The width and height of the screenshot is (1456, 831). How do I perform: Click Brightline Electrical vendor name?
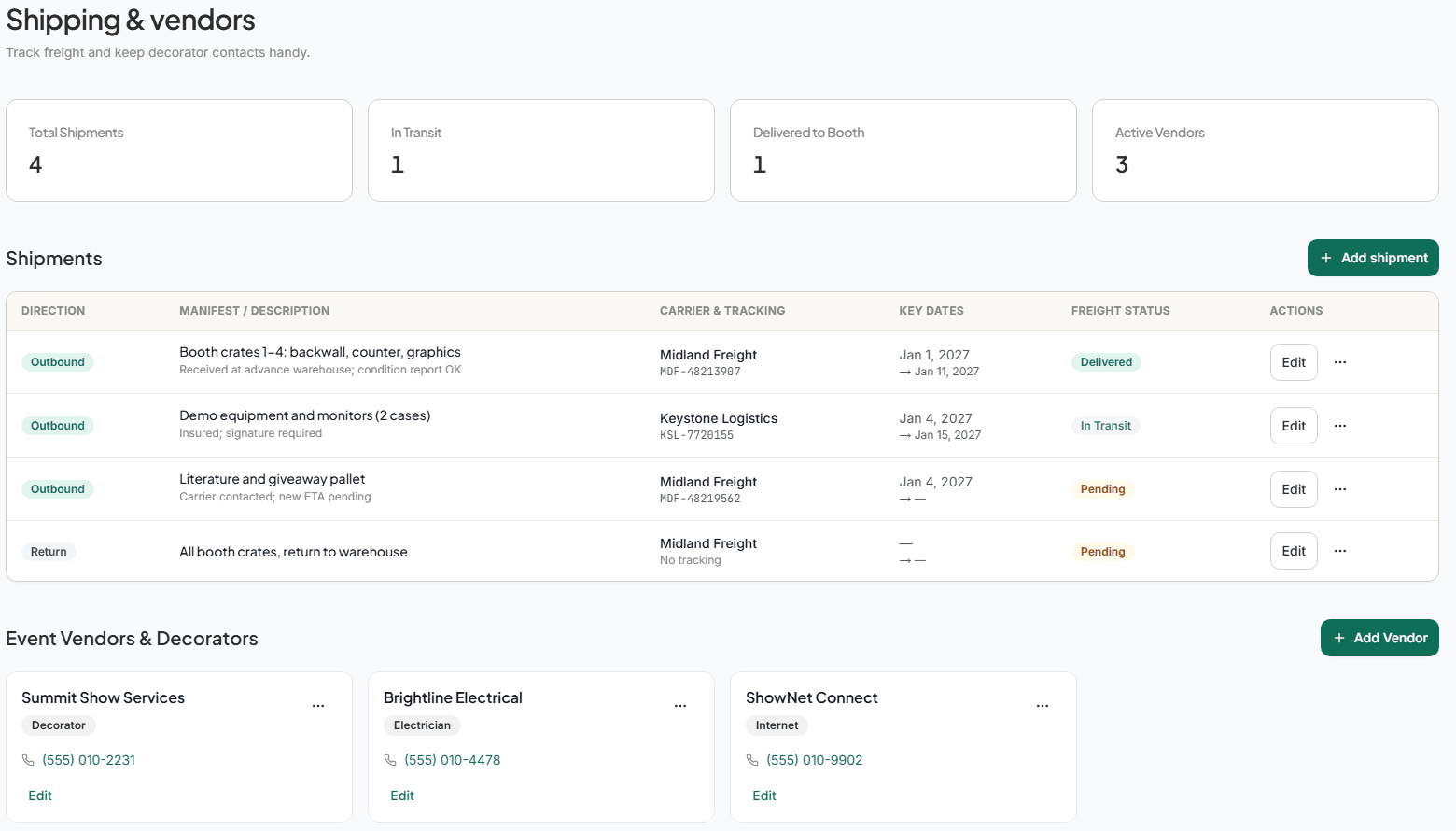pyautogui.click(x=453, y=697)
